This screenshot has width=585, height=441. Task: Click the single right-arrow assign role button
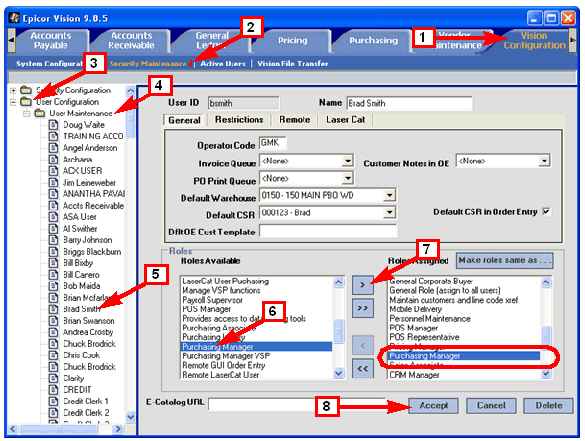click(362, 285)
